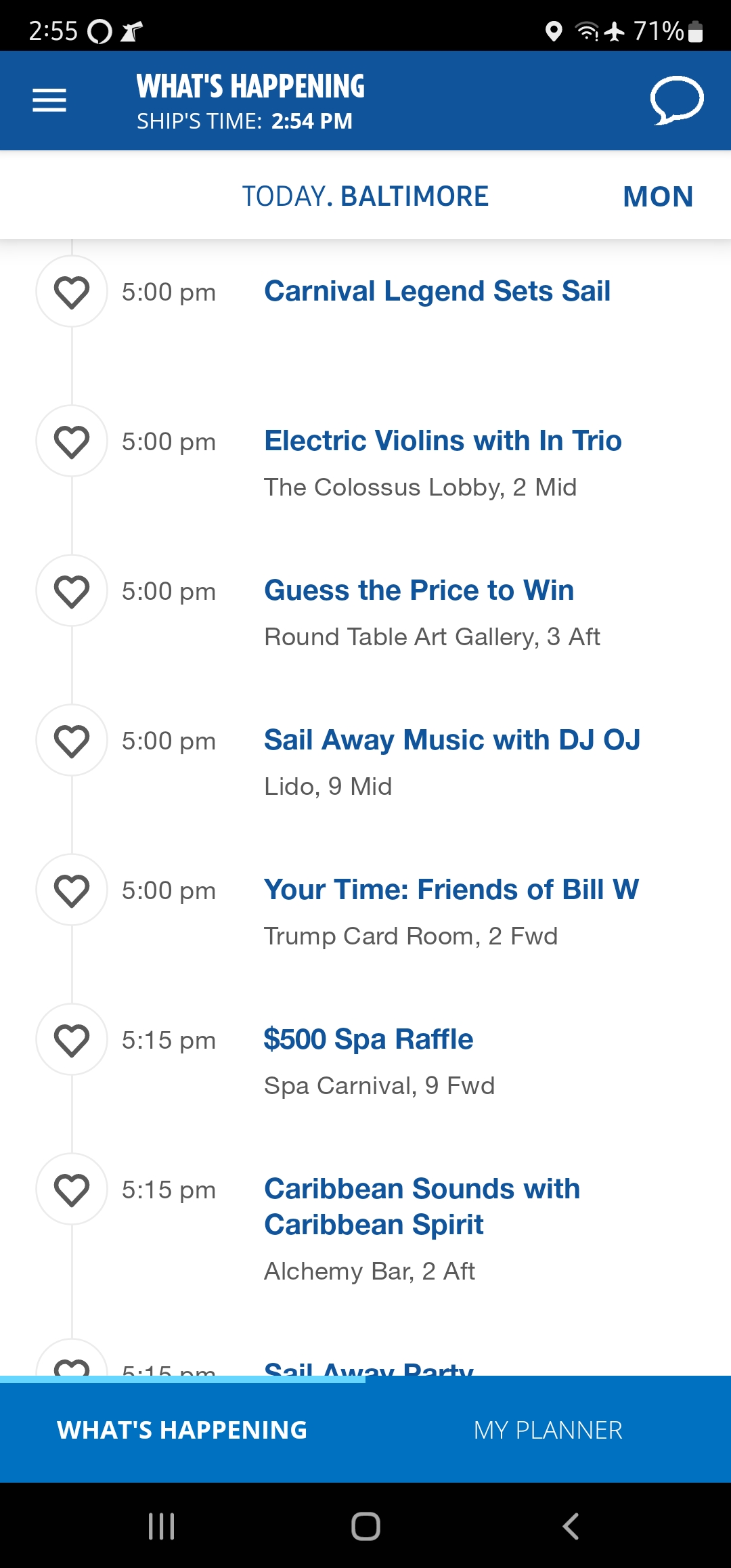Switch to the My Planner tab
Screen dimensions: 731x1568
pyautogui.click(x=548, y=1430)
